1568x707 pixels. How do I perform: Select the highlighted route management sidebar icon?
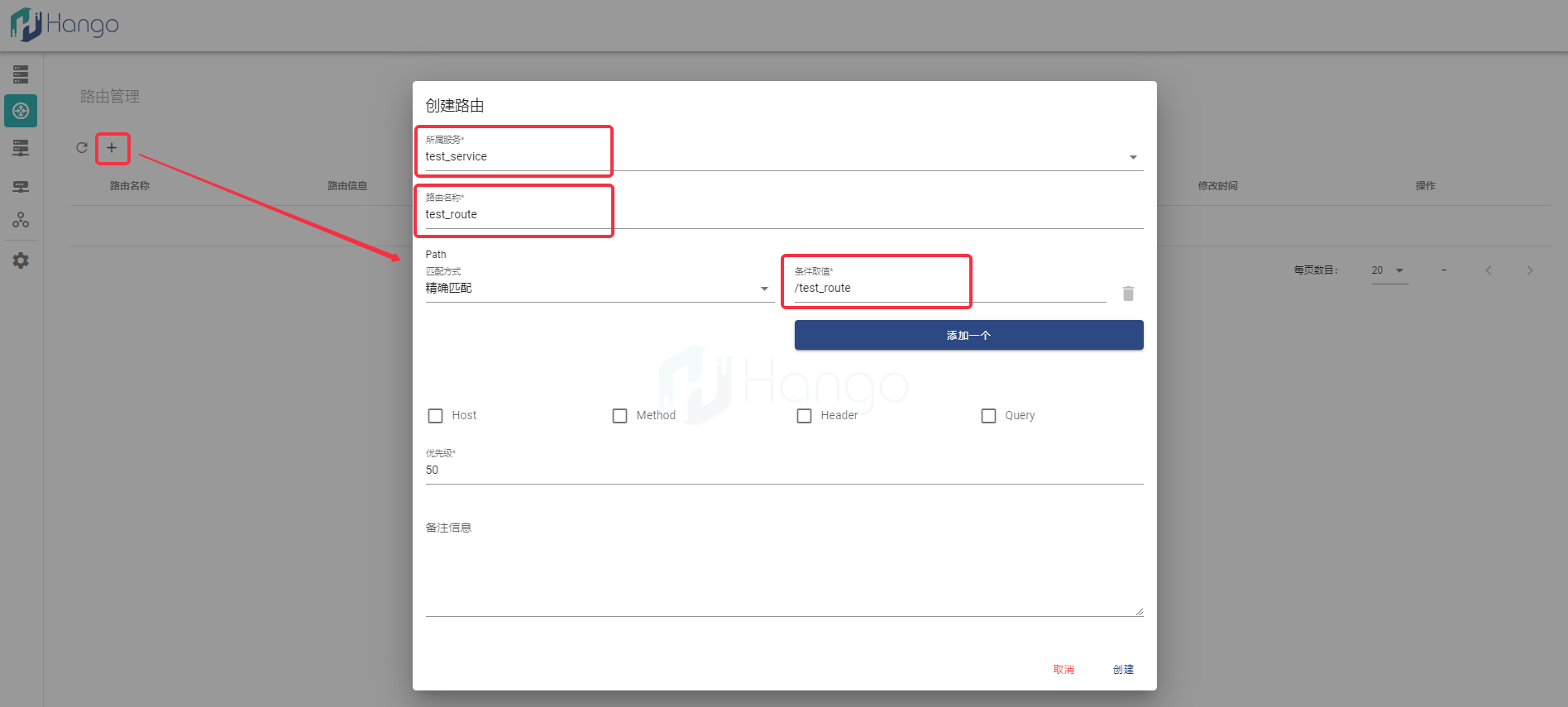pyautogui.click(x=21, y=111)
